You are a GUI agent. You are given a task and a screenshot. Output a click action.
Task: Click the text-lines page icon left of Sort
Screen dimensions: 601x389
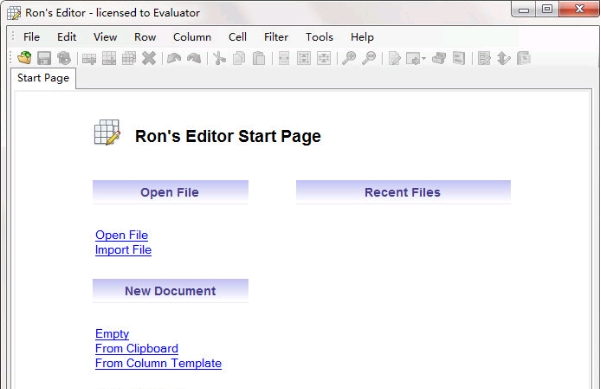pos(484,58)
